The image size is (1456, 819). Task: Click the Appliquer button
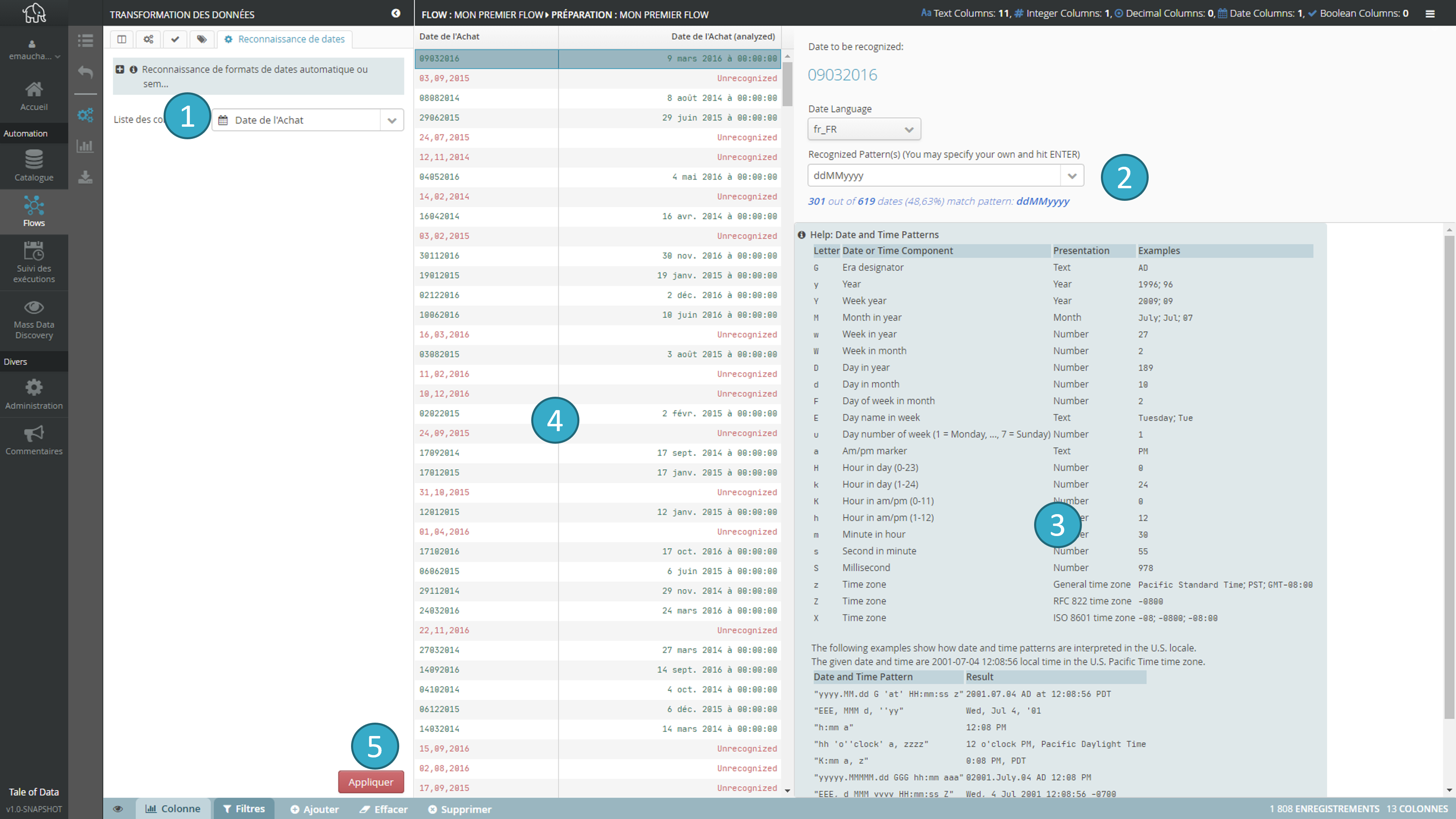coord(371,782)
